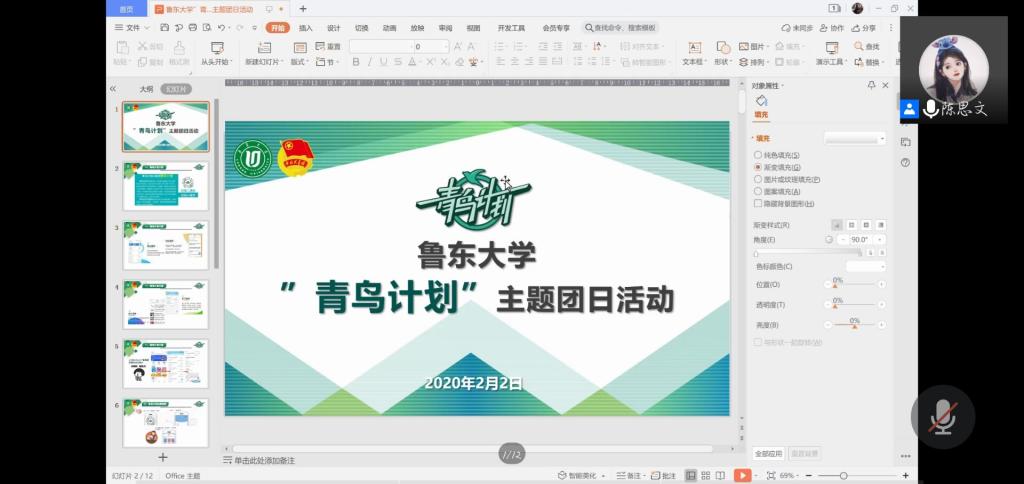Toggle Italic formatting icon
1024x484 pixels.
point(369,62)
